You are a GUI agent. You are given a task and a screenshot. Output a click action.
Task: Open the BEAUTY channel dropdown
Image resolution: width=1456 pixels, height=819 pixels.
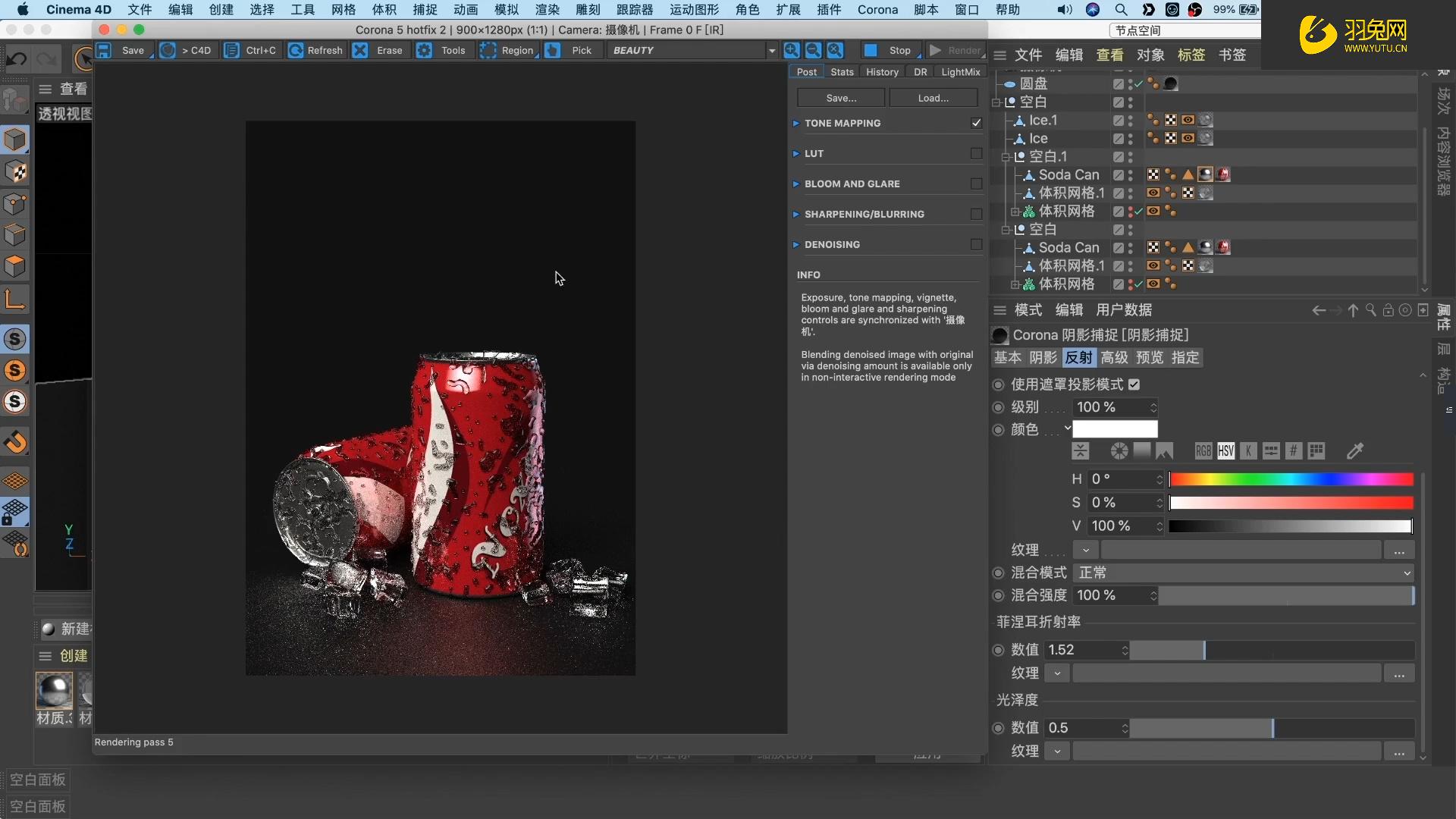(x=771, y=50)
